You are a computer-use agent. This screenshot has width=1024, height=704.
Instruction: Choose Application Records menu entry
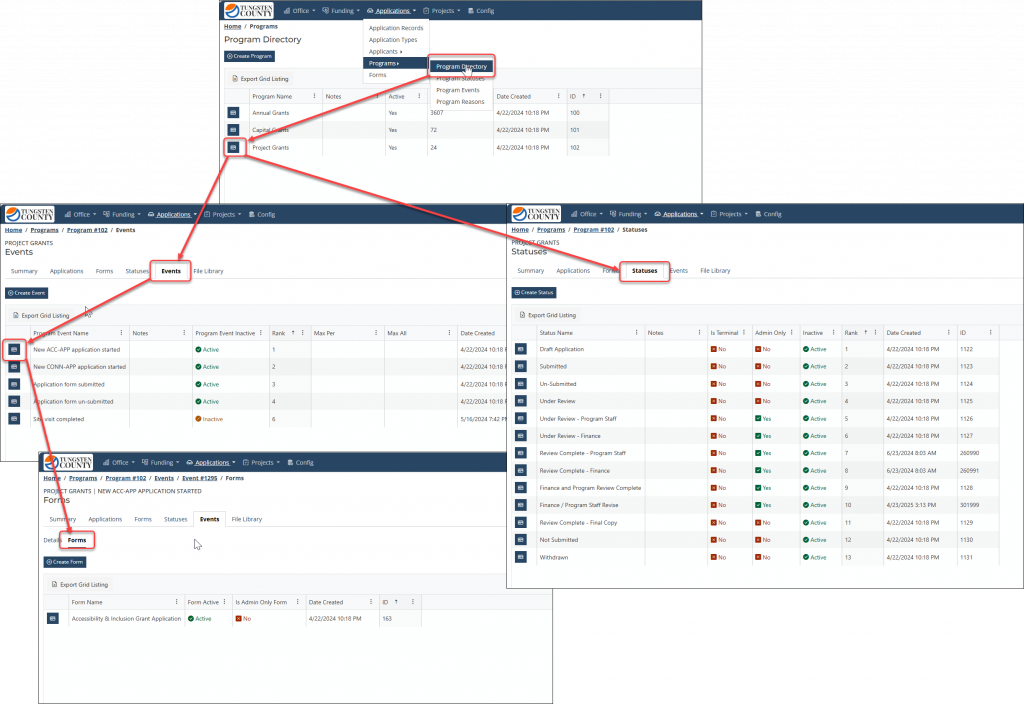[x=396, y=28]
